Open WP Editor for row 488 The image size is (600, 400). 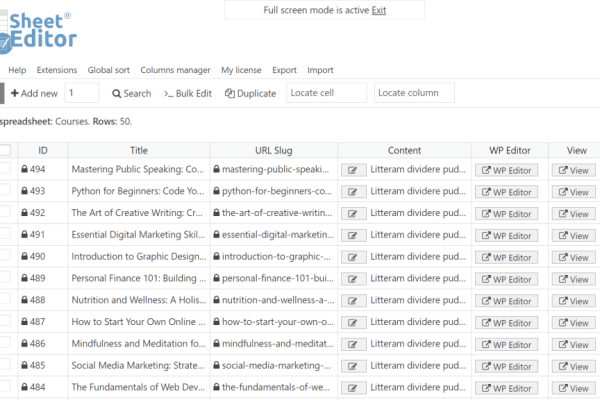coord(506,301)
